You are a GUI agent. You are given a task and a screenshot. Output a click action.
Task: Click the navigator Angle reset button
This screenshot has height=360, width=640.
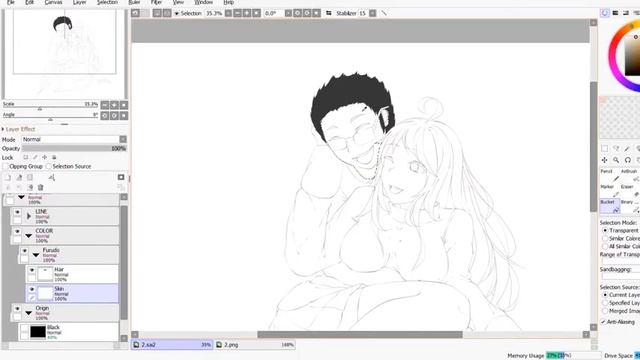point(124,116)
